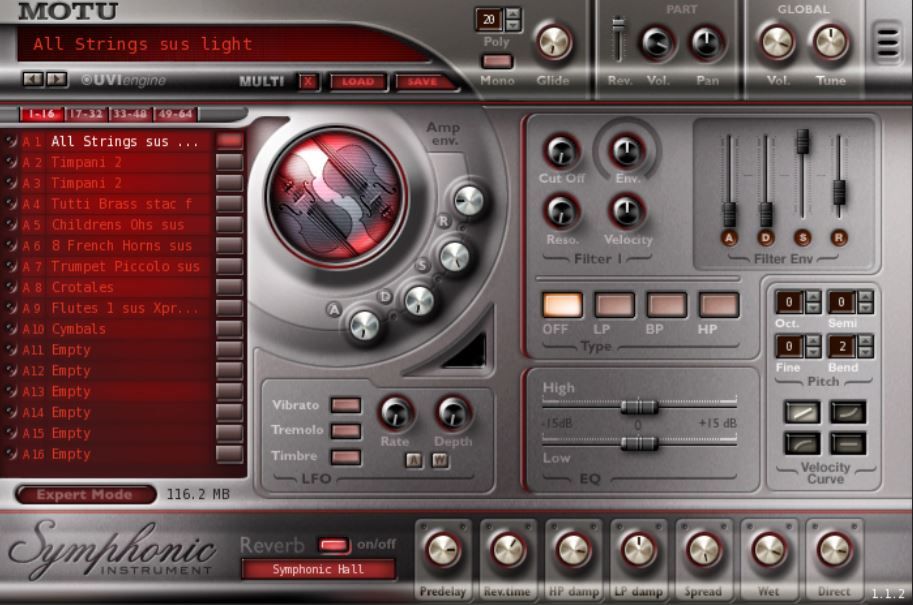This screenshot has width=913, height=605.
Task: Toggle the Timbre LFO switch
Action: [346, 457]
